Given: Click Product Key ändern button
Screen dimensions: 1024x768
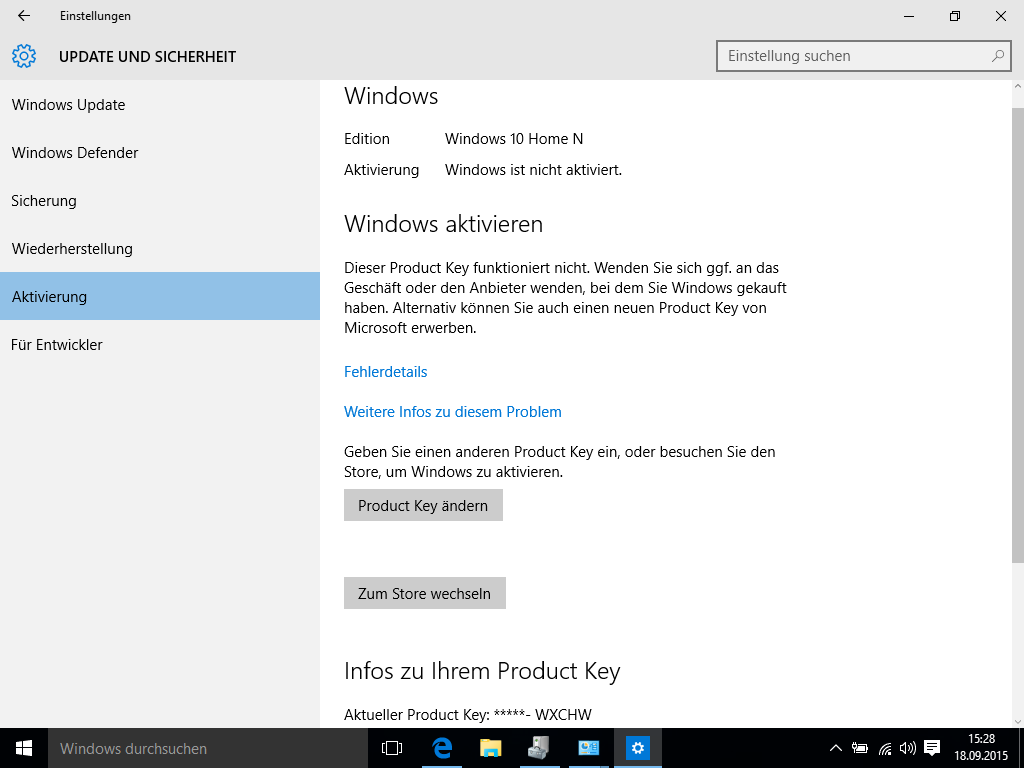Looking at the screenshot, I should 423,505.
